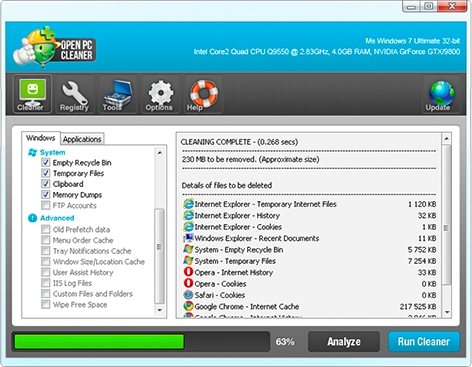Click the results pane scroll down arrow
This screenshot has width=472, height=367.
coord(446,312)
